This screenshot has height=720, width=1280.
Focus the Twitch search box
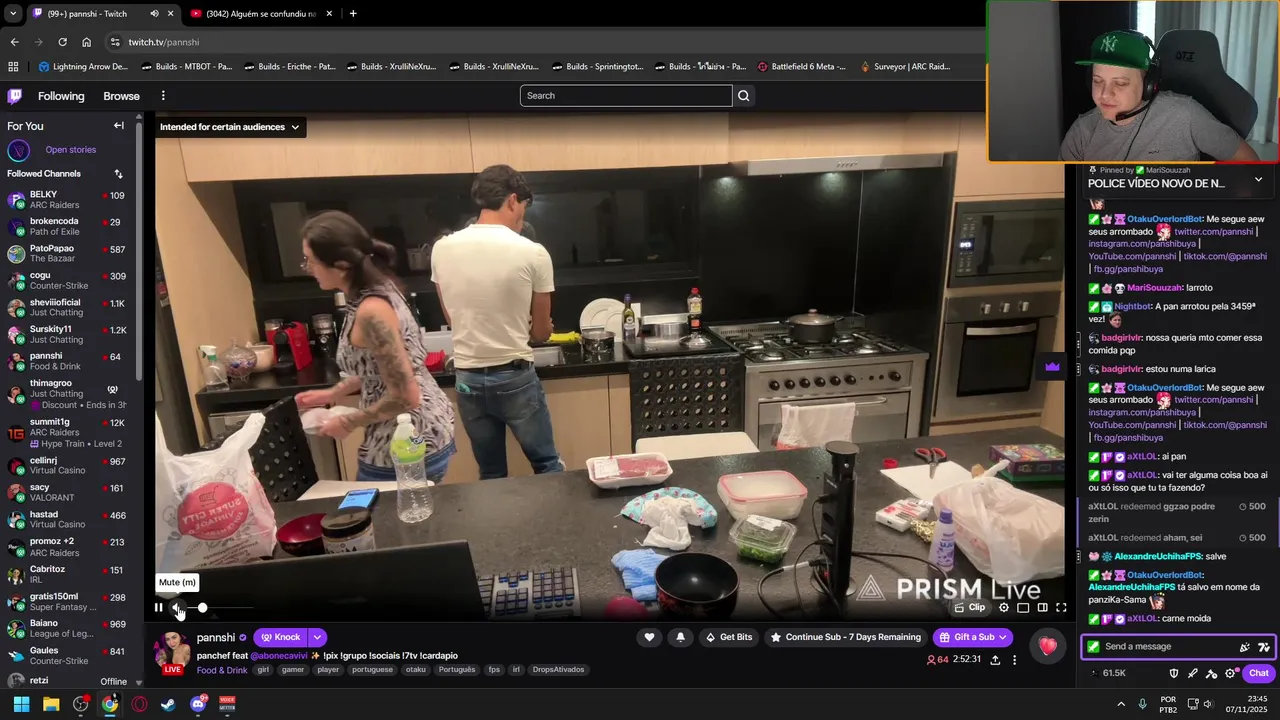[x=626, y=96]
